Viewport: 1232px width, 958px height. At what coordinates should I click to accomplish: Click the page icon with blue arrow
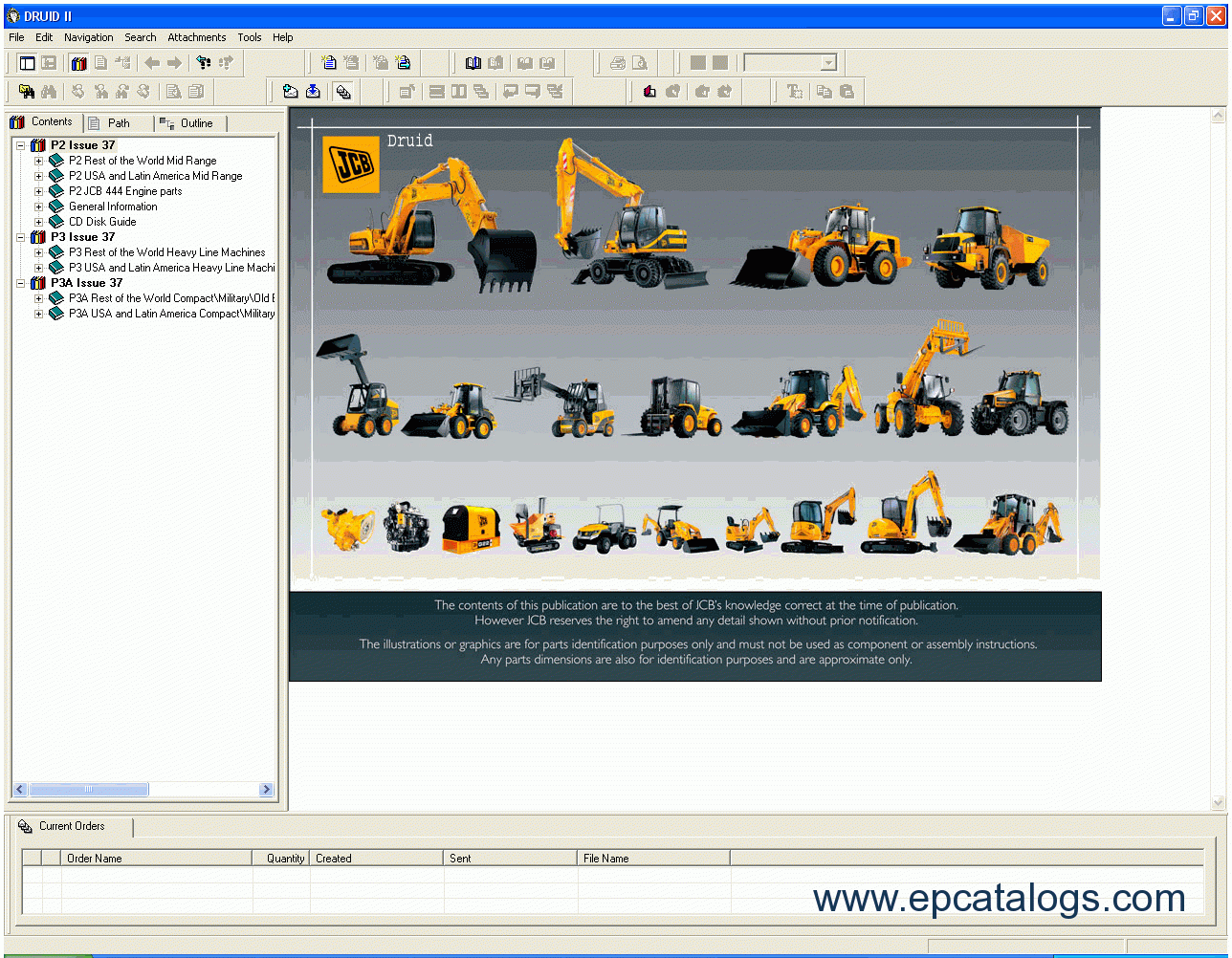(x=403, y=63)
